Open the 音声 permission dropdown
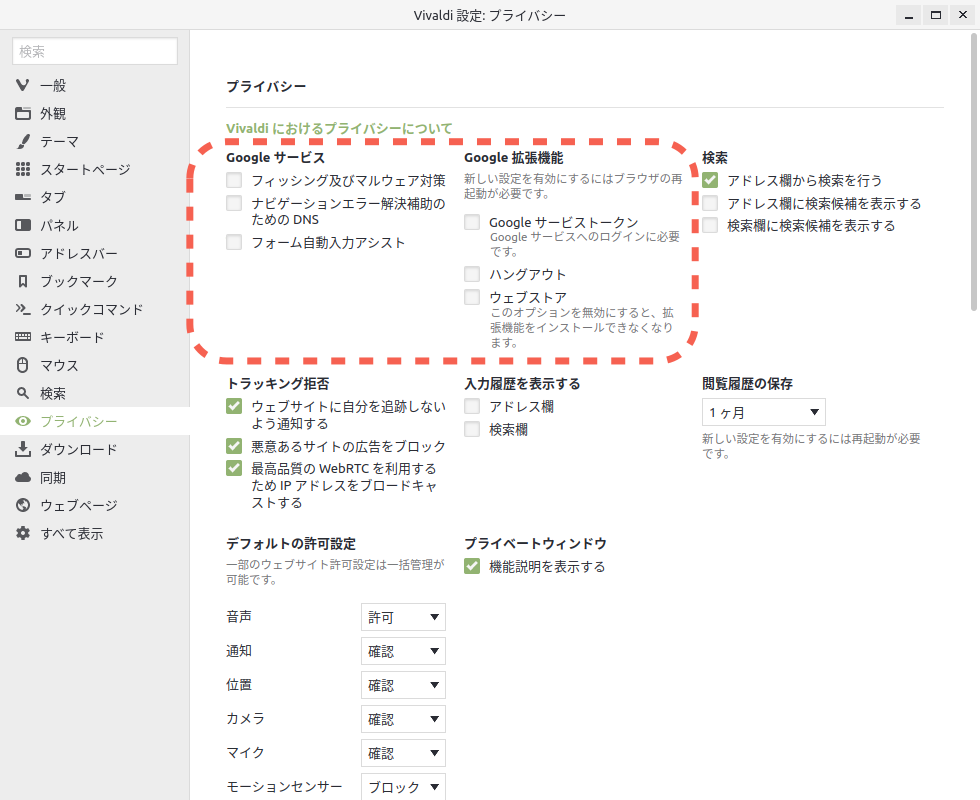 point(403,617)
